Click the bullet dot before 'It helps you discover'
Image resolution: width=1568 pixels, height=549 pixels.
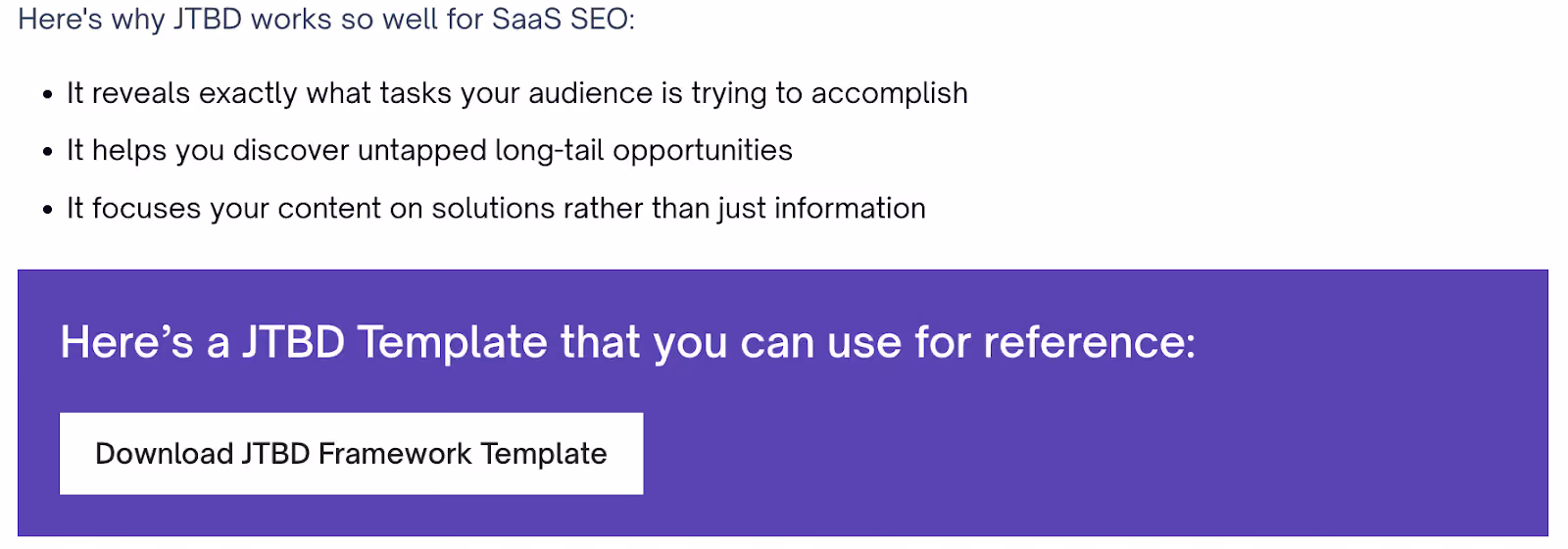[x=47, y=152]
